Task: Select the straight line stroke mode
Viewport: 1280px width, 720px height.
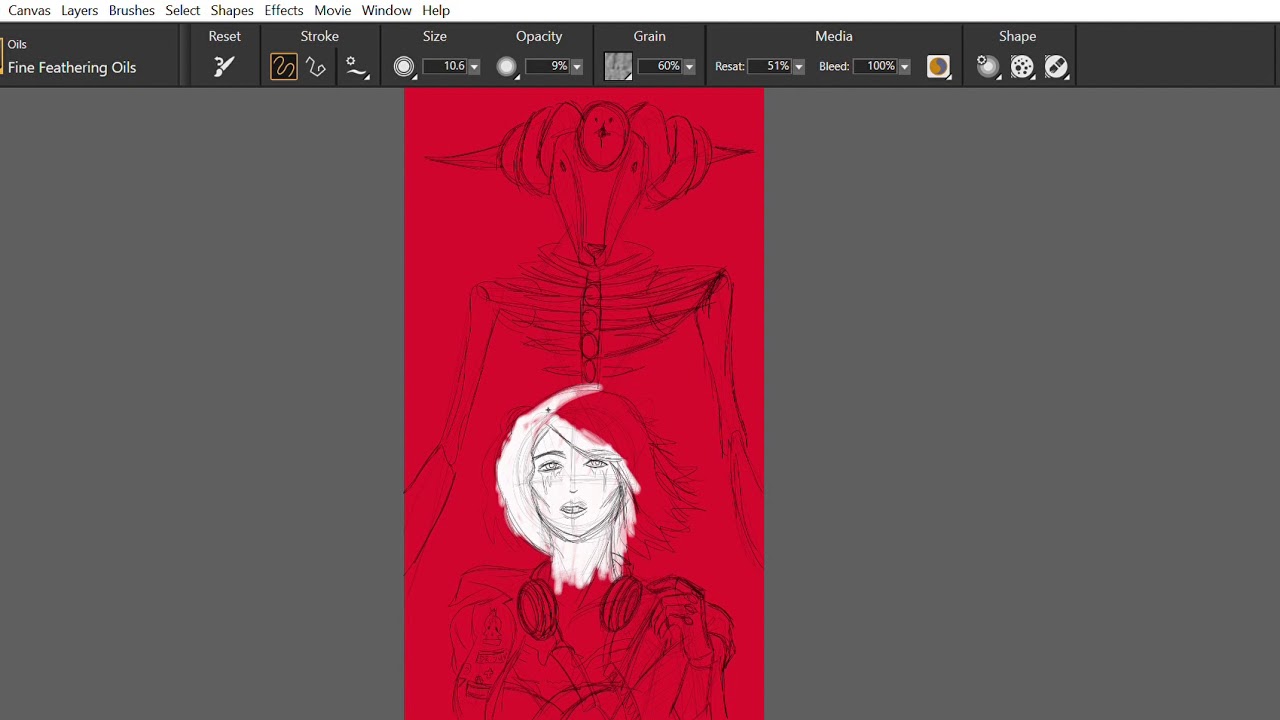Action: (x=317, y=67)
